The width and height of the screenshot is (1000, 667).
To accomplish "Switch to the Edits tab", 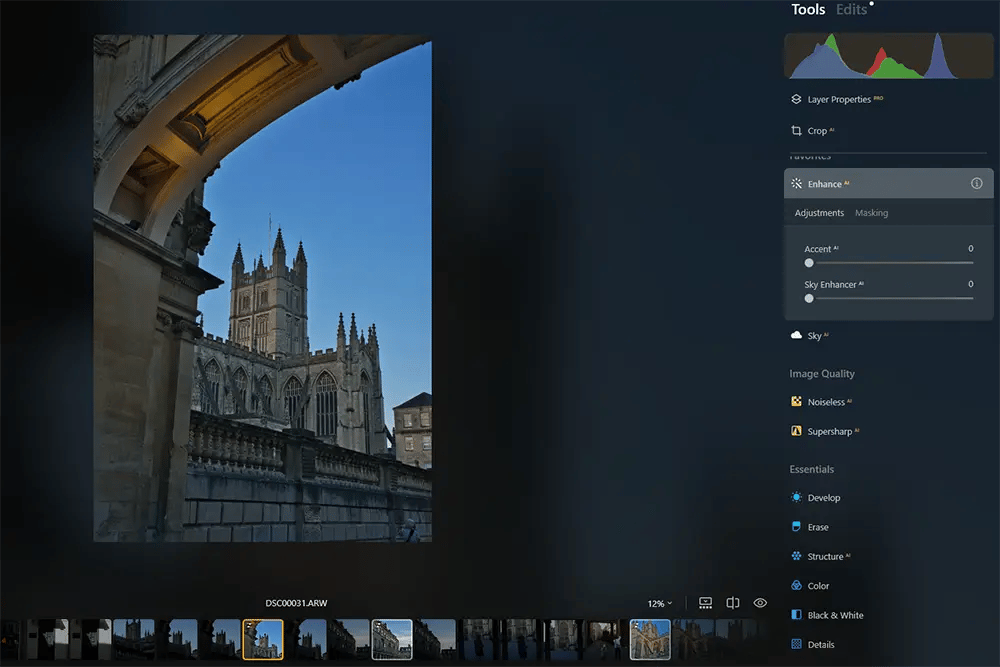I will click(851, 10).
